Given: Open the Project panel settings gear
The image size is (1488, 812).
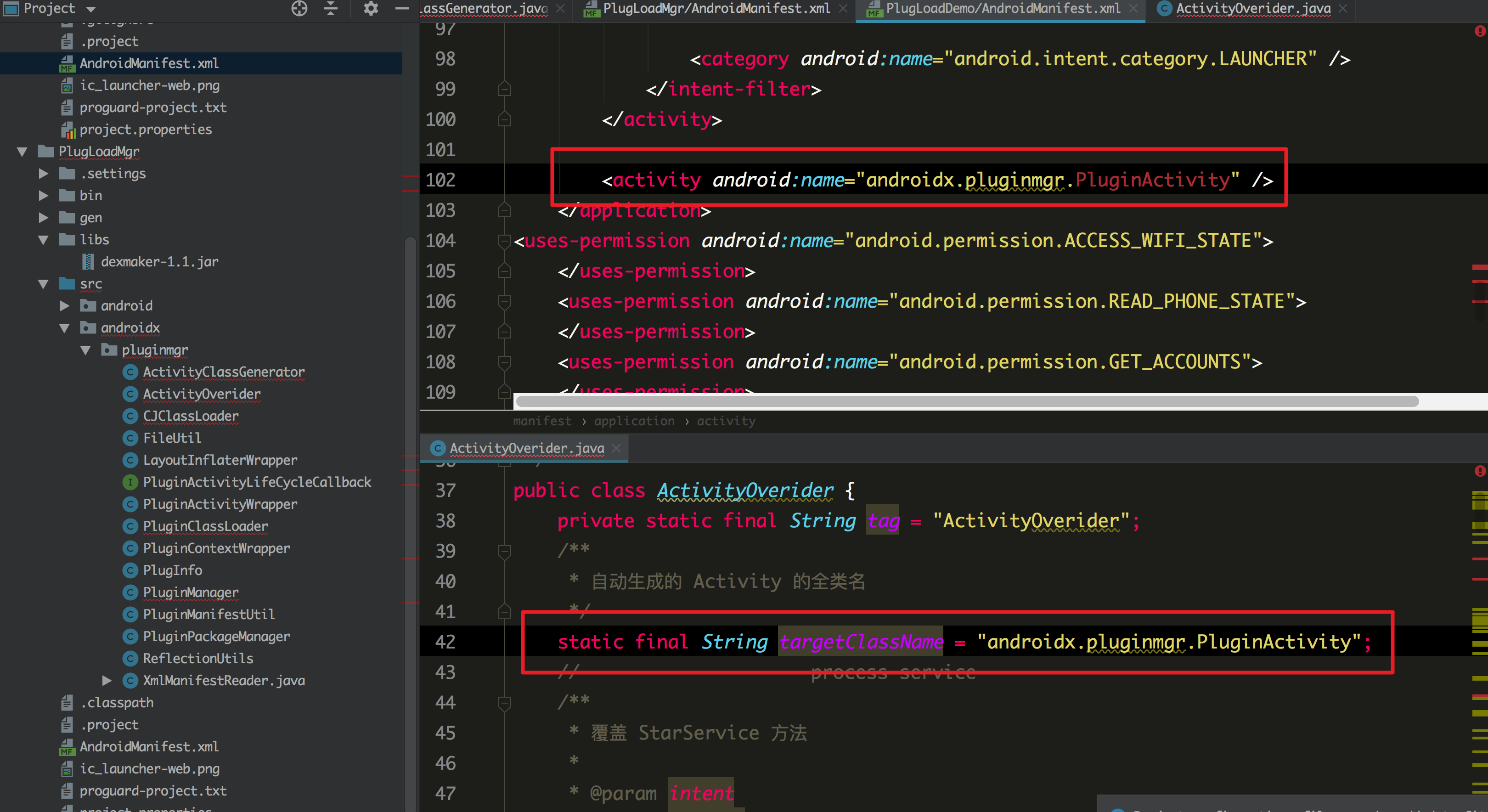Looking at the screenshot, I should [371, 9].
